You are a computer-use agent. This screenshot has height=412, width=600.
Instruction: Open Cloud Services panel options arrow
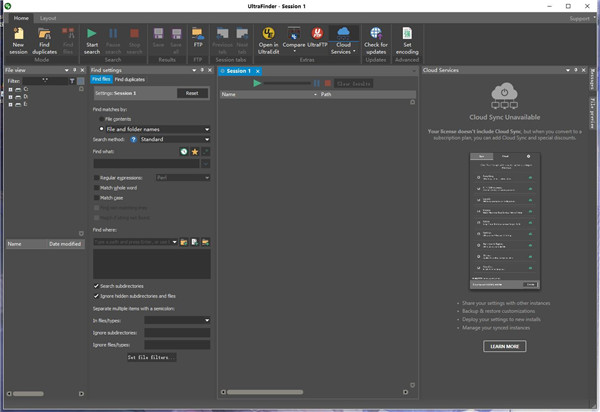pyautogui.click(x=567, y=70)
